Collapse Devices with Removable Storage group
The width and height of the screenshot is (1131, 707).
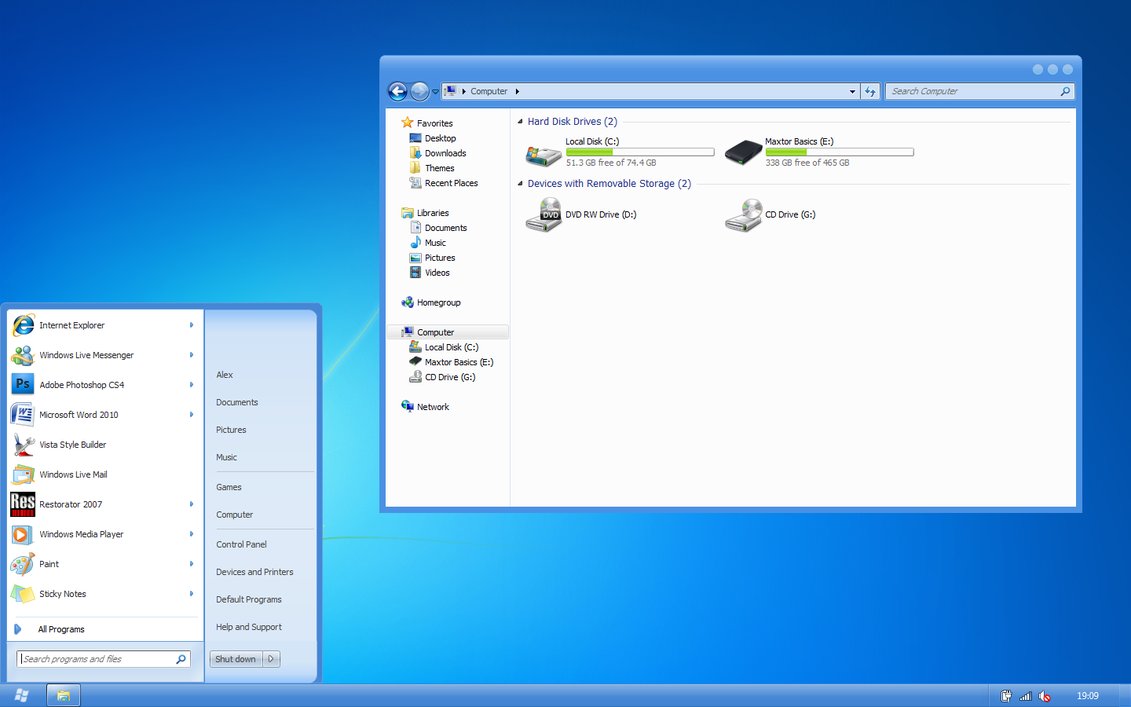click(520, 184)
